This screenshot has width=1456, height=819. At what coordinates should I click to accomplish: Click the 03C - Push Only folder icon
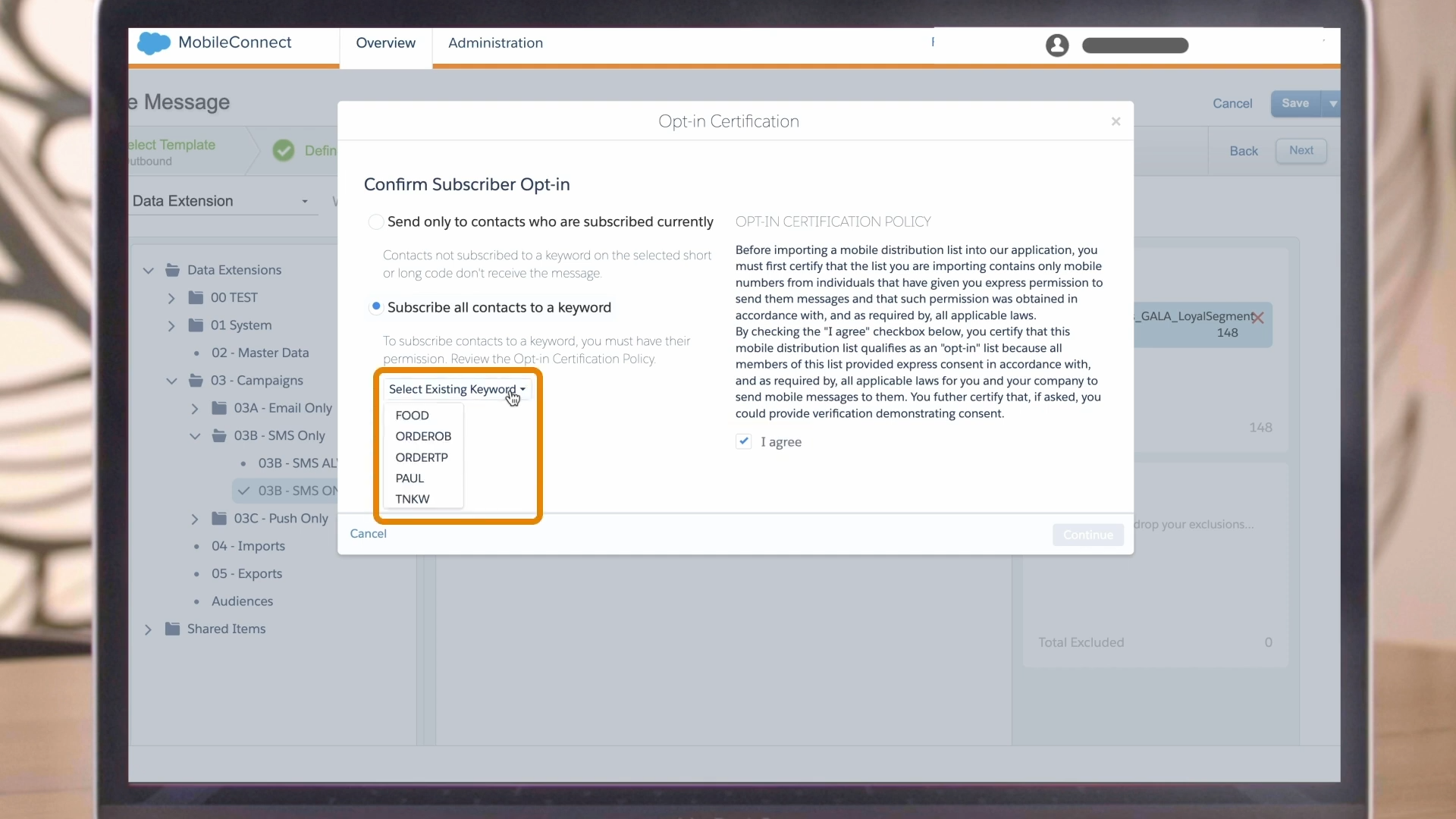click(x=219, y=519)
